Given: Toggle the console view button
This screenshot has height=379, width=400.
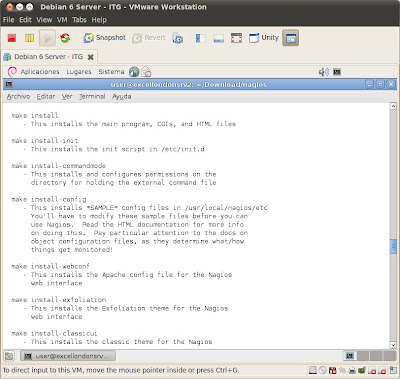Looking at the screenshot, I should tap(291, 38).
